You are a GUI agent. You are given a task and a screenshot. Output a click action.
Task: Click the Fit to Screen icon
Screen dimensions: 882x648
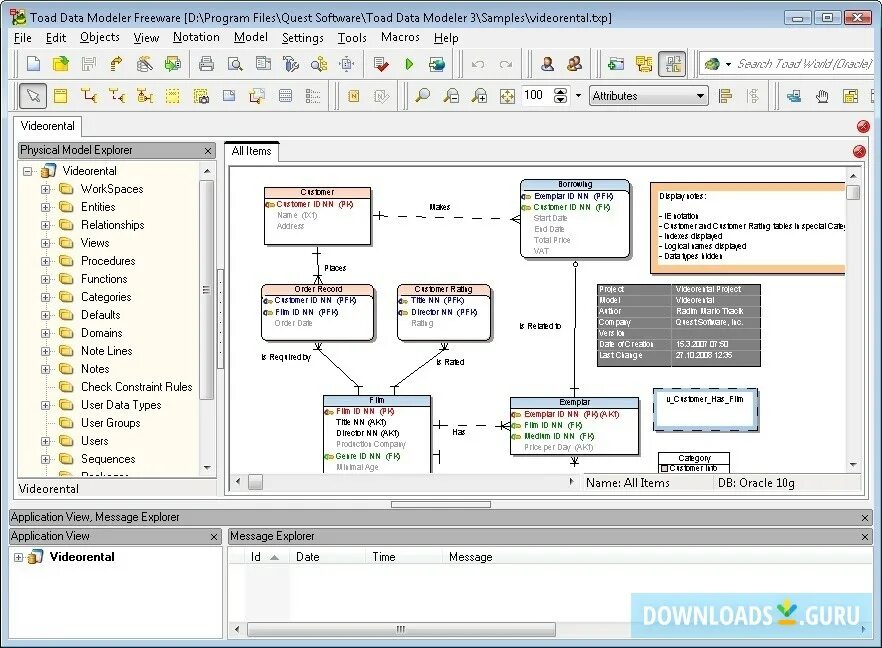(x=507, y=96)
